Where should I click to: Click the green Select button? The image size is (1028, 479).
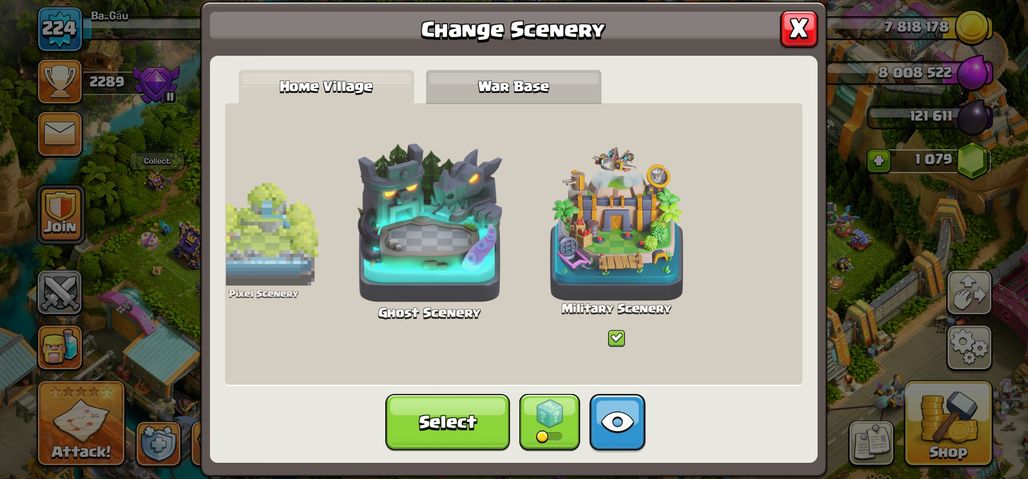pyautogui.click(x=447, y=422)
